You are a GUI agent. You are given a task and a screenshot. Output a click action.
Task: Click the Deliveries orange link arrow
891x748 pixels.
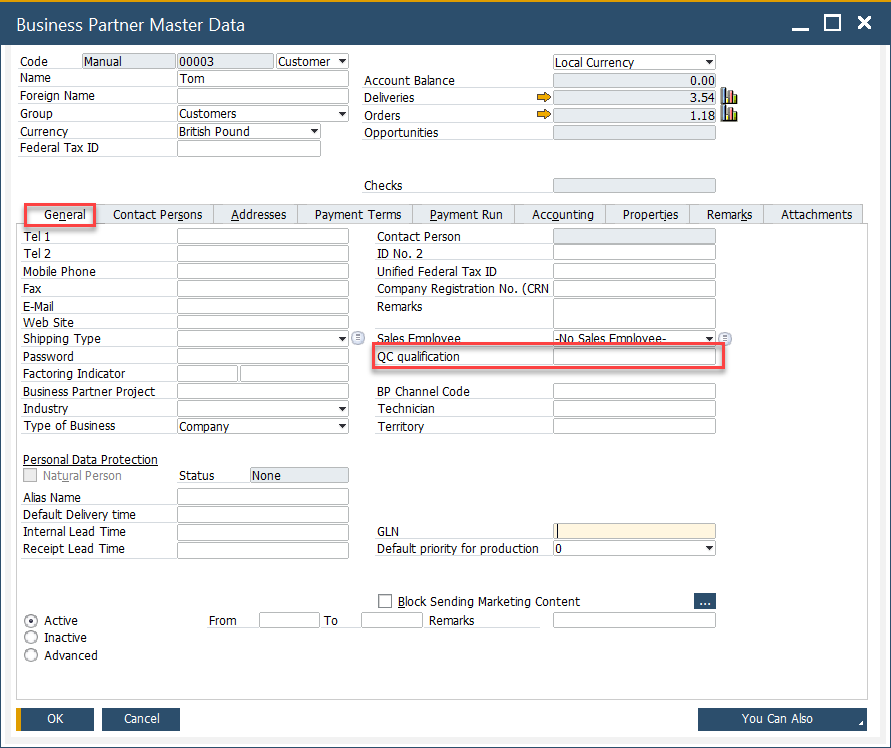tap(543, 98)
